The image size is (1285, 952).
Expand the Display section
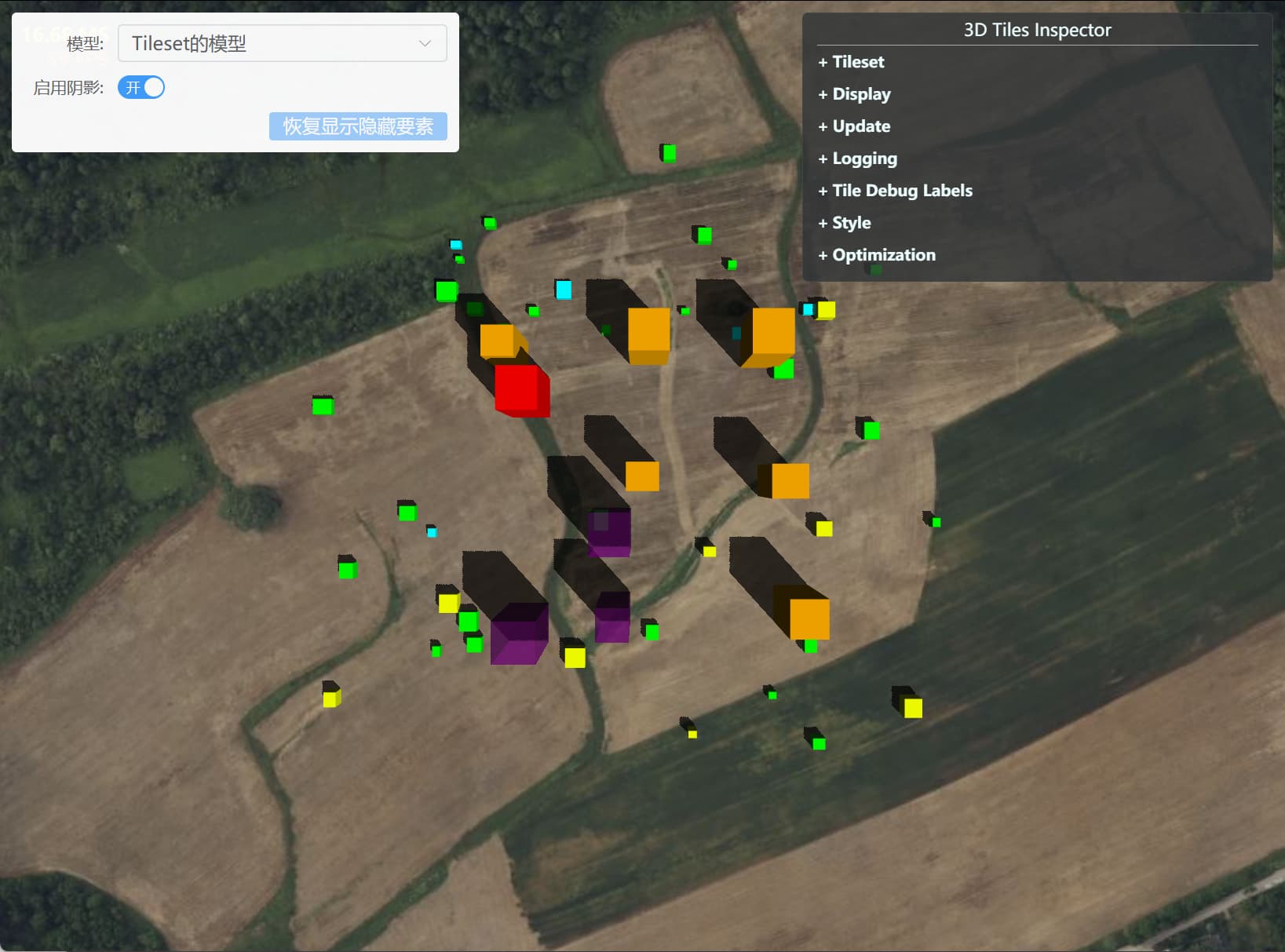[854, 94]
